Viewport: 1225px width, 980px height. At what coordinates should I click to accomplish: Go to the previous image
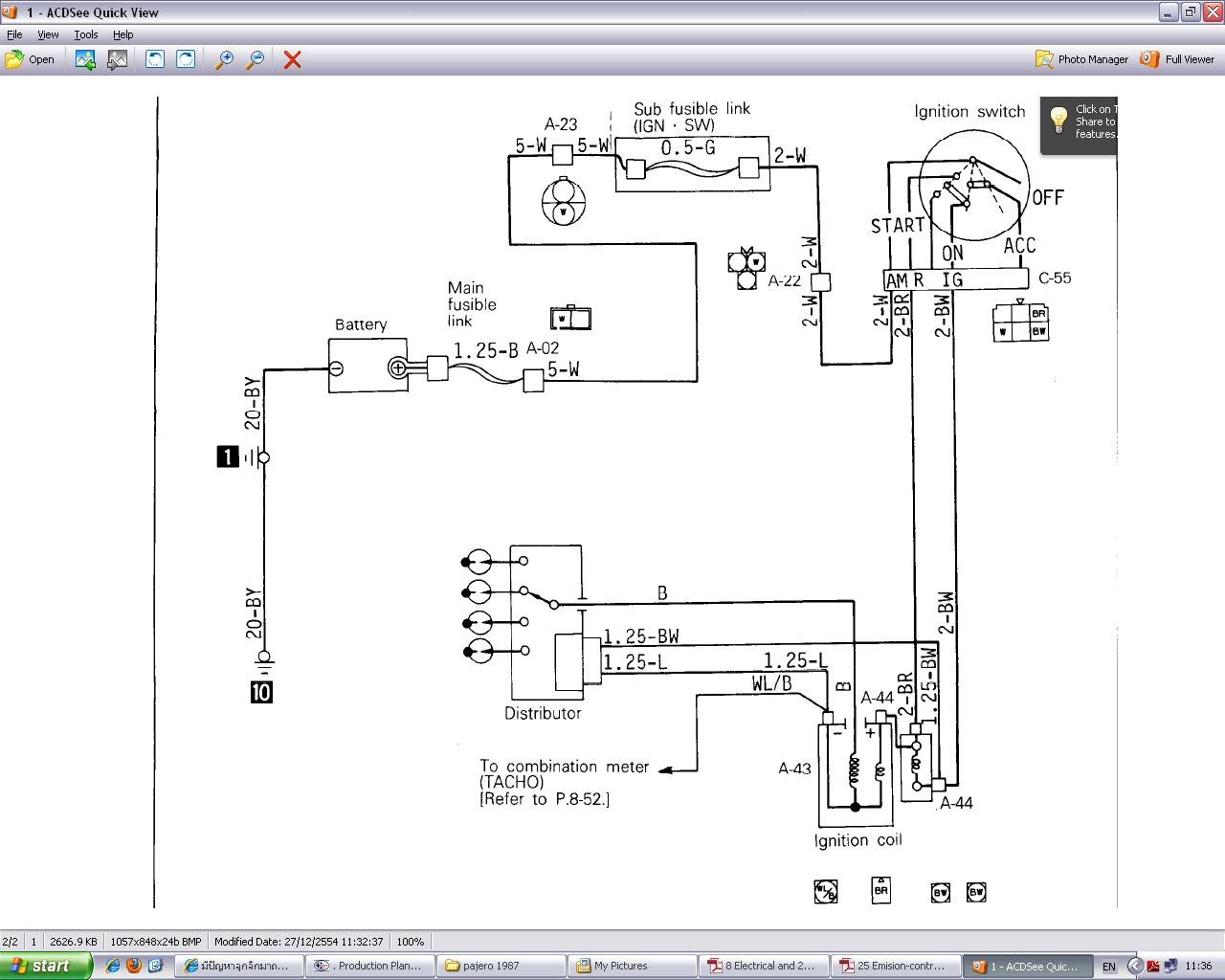tap(85, 59)
